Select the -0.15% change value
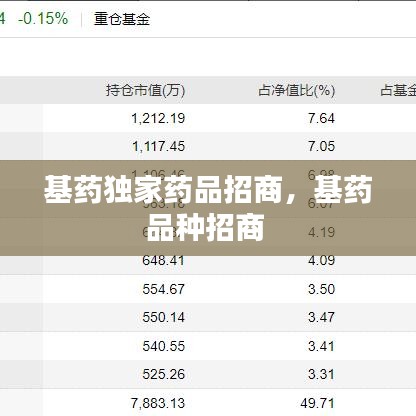The height and width of the screenshot is (416, 416). (x=43, y=18)
